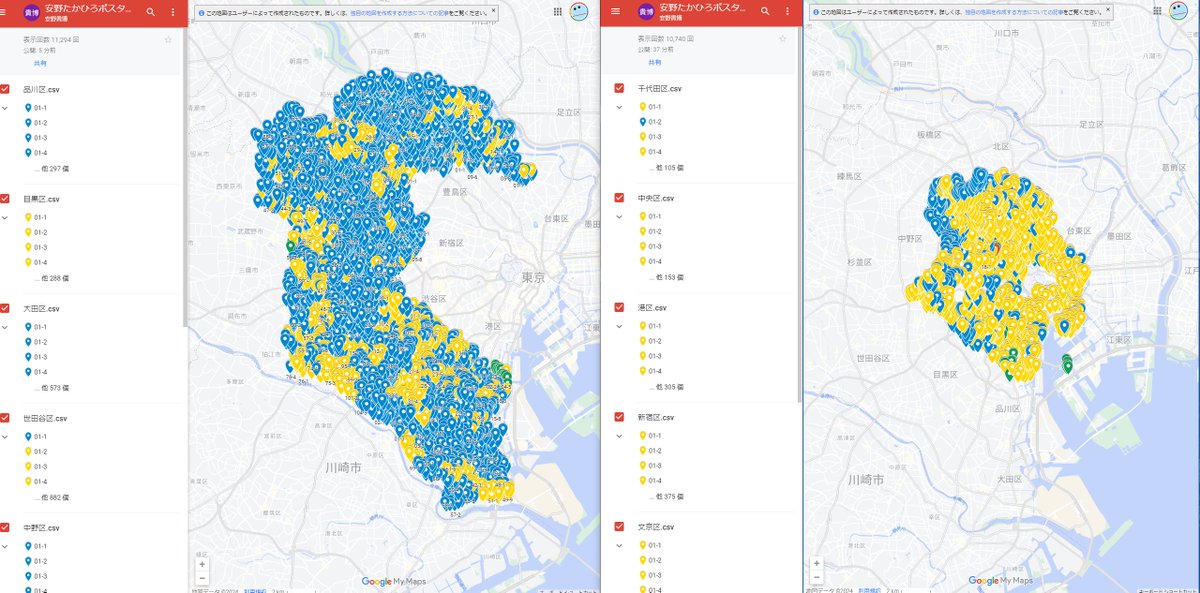Image resolution: width=1200 pixels, height=593 pixels.
Task: Open the three-dot options menu in right window
Action: (785, 12)
